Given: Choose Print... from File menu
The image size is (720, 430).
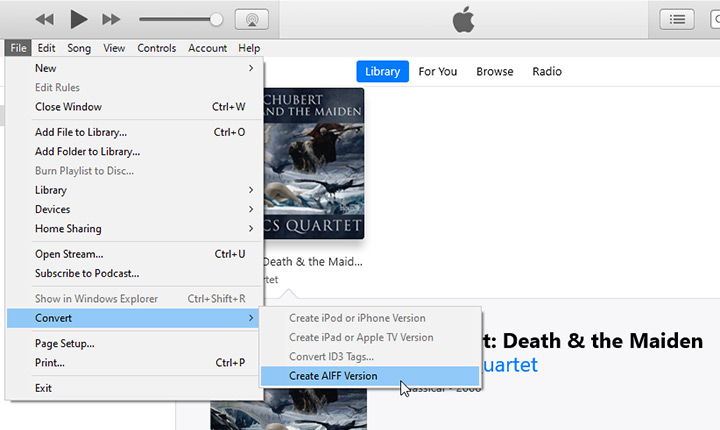Looking at the screenshot, I should pos(135,363).
